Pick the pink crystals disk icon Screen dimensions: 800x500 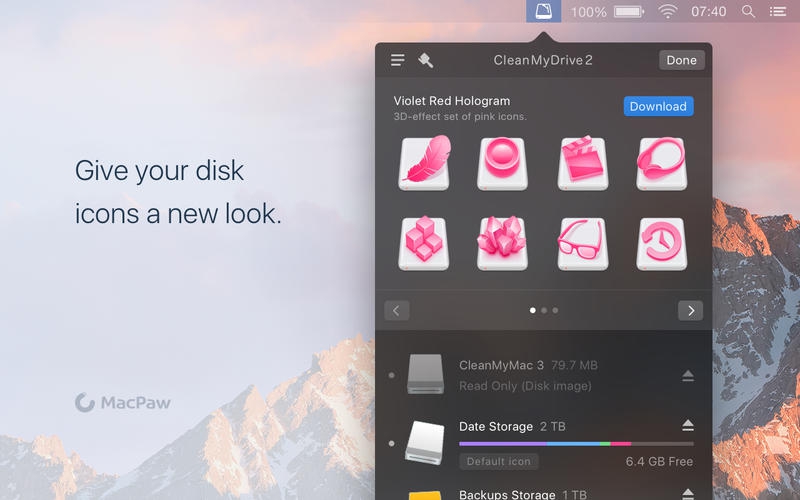pos(503,243)
